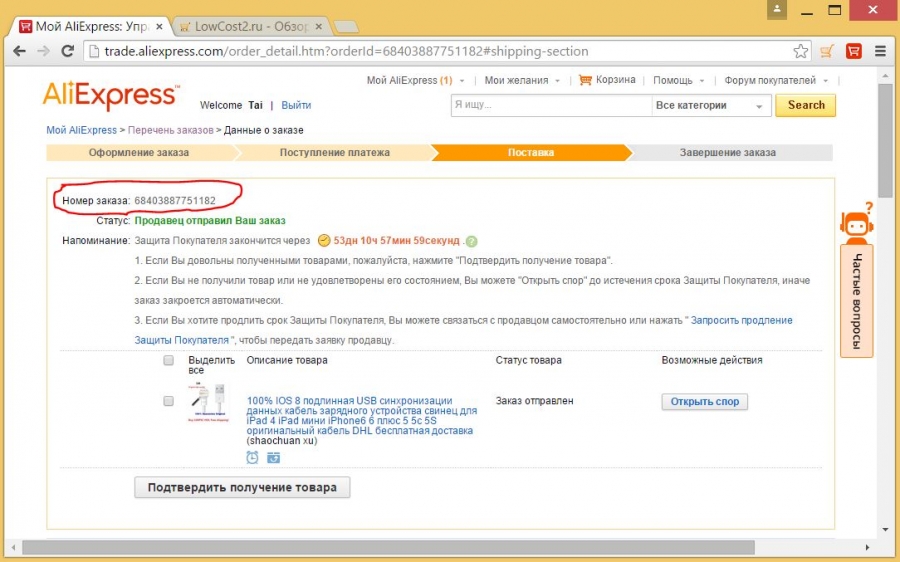Viewport: 900px width, 562px height.
Task: Expand the Мой AliExpress dropdown menu
Action: pos(462,81)
